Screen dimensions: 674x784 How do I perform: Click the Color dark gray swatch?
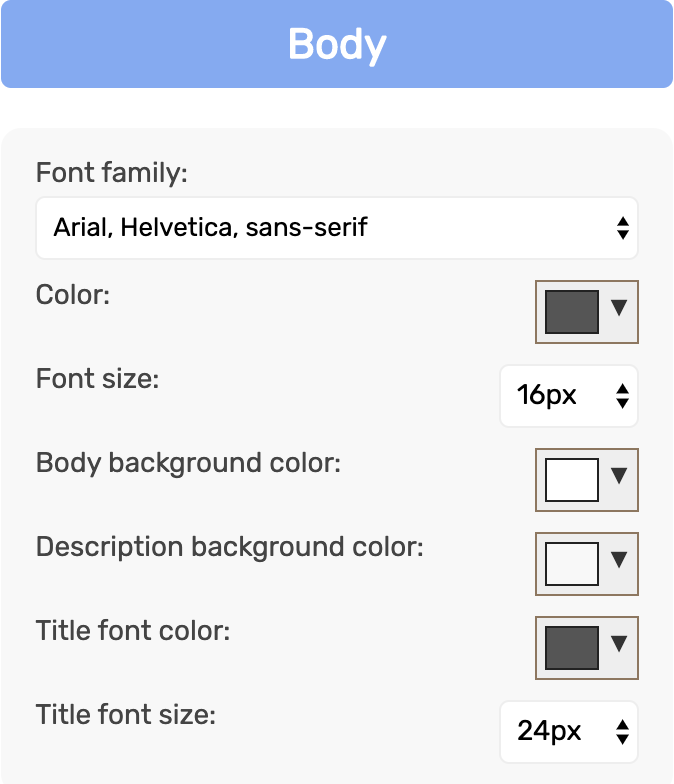point(572,312)
